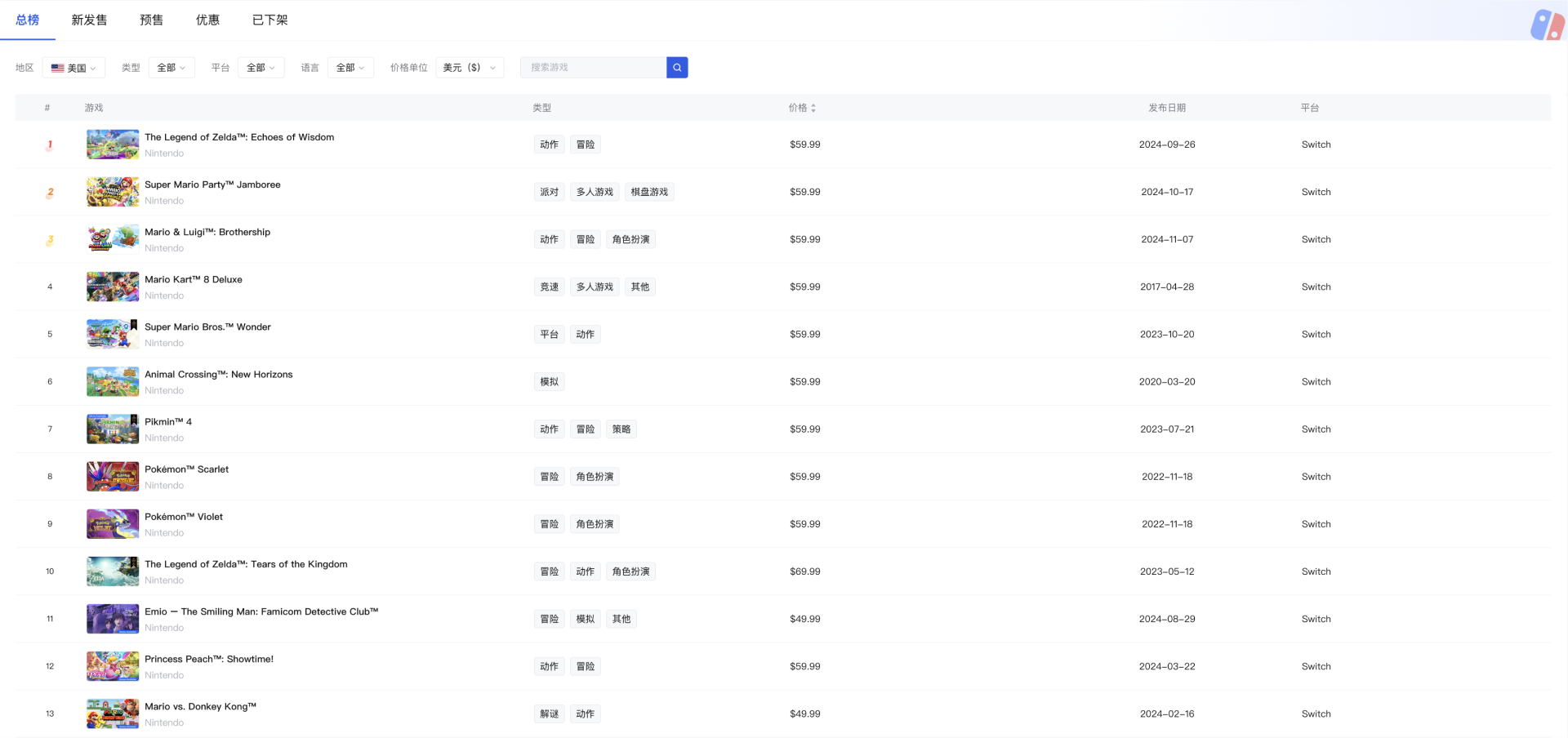Click the Switch logo icon at top right

pyautogui.click(x=1548, y=24)
